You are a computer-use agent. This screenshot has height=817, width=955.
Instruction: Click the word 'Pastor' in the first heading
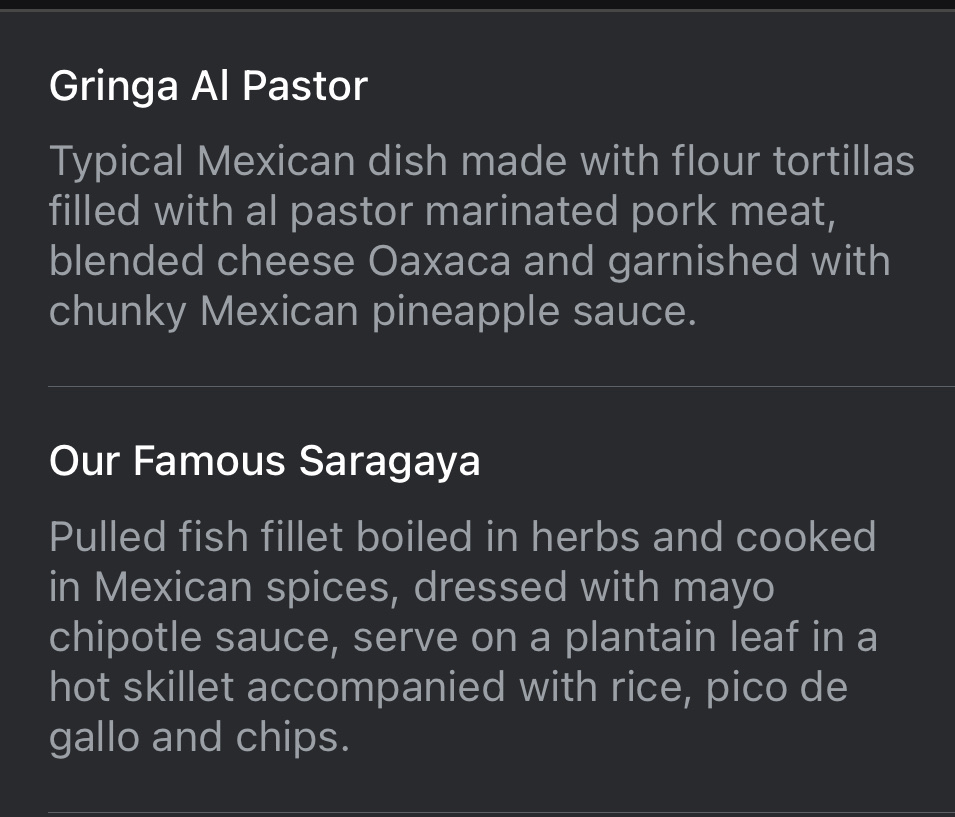click(305, 86)
